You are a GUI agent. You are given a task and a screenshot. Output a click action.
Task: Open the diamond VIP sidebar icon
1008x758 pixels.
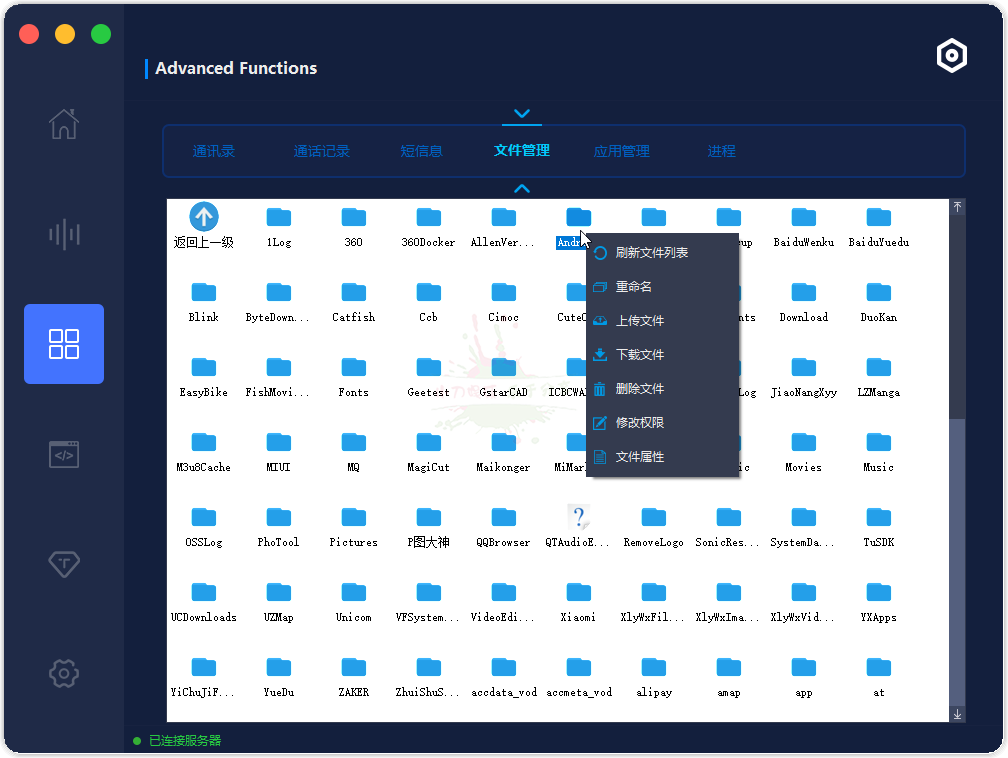point(64,564)
